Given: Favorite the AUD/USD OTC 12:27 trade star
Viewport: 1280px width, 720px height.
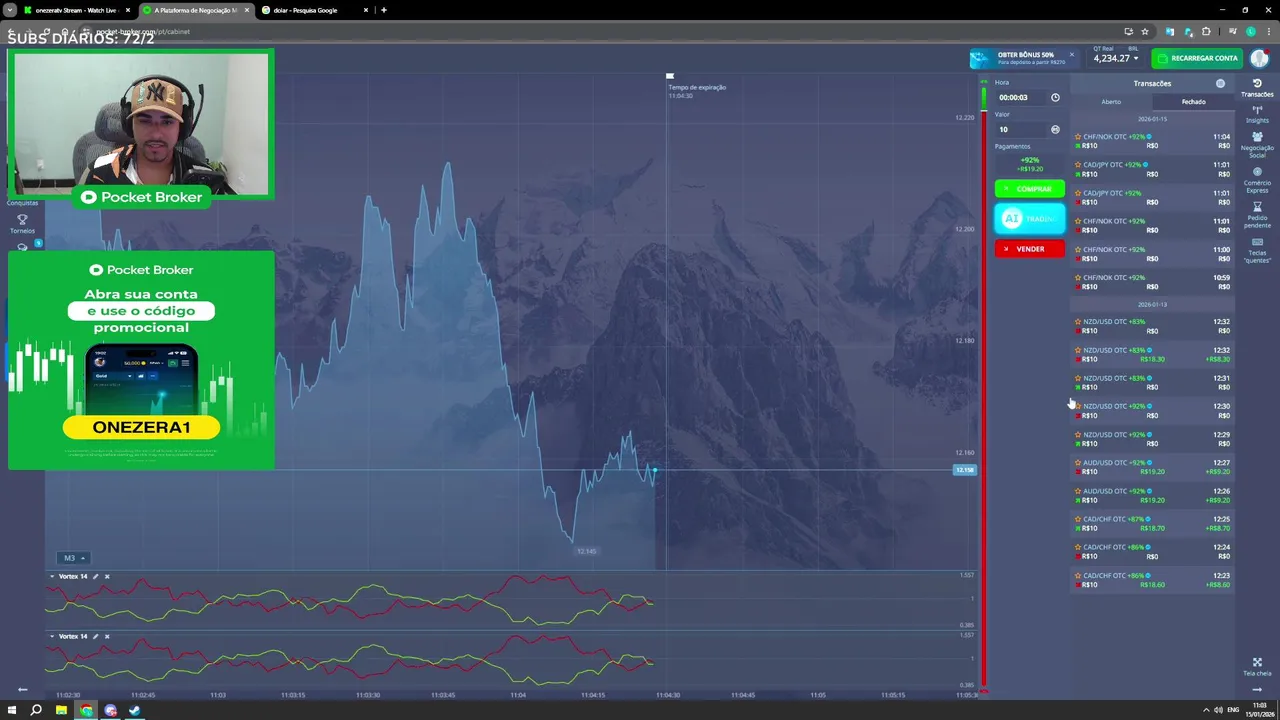Looking at the screenshot, I should 1078,463.
